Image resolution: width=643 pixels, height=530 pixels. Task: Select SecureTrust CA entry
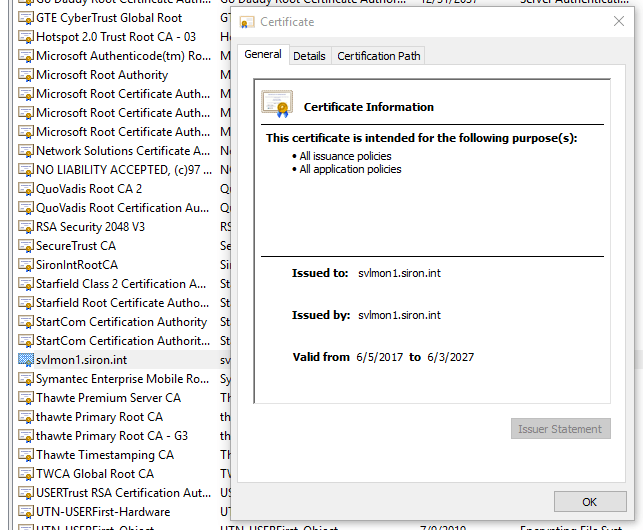pos(76,246)
